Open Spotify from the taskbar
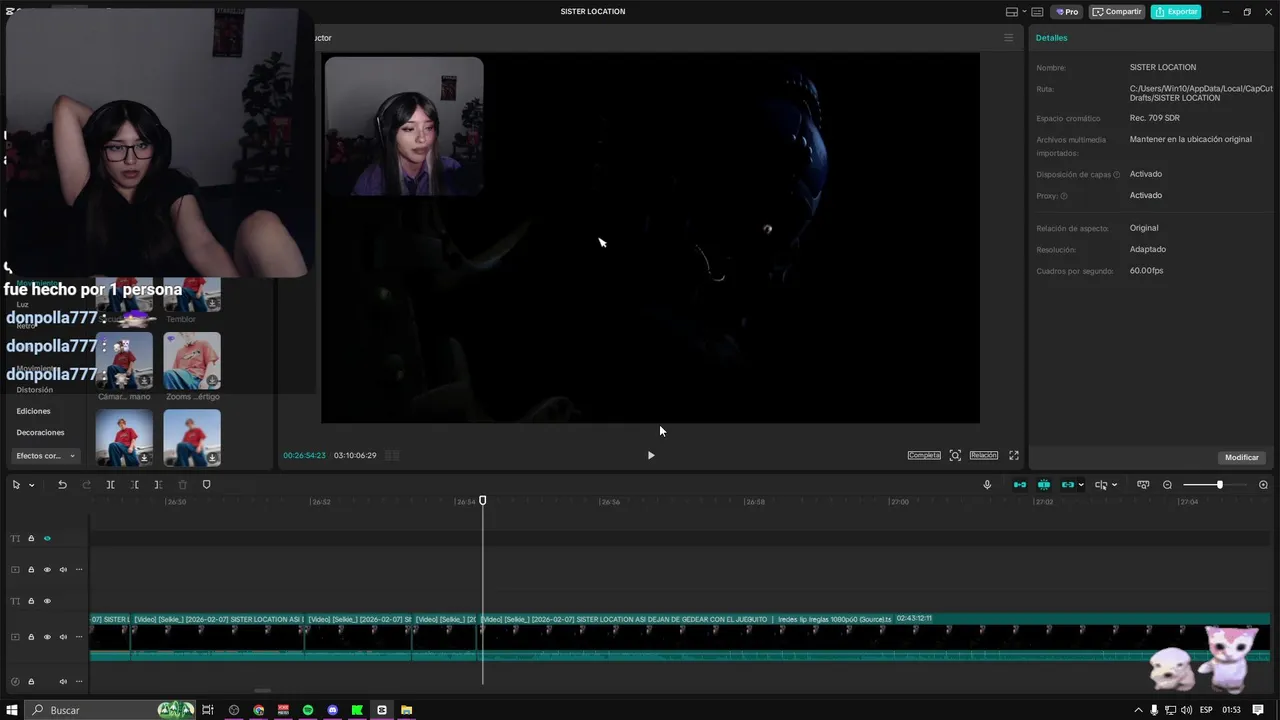Viewport: 1280px width, 720px height. pyautogui.click(x=308, y=710)
